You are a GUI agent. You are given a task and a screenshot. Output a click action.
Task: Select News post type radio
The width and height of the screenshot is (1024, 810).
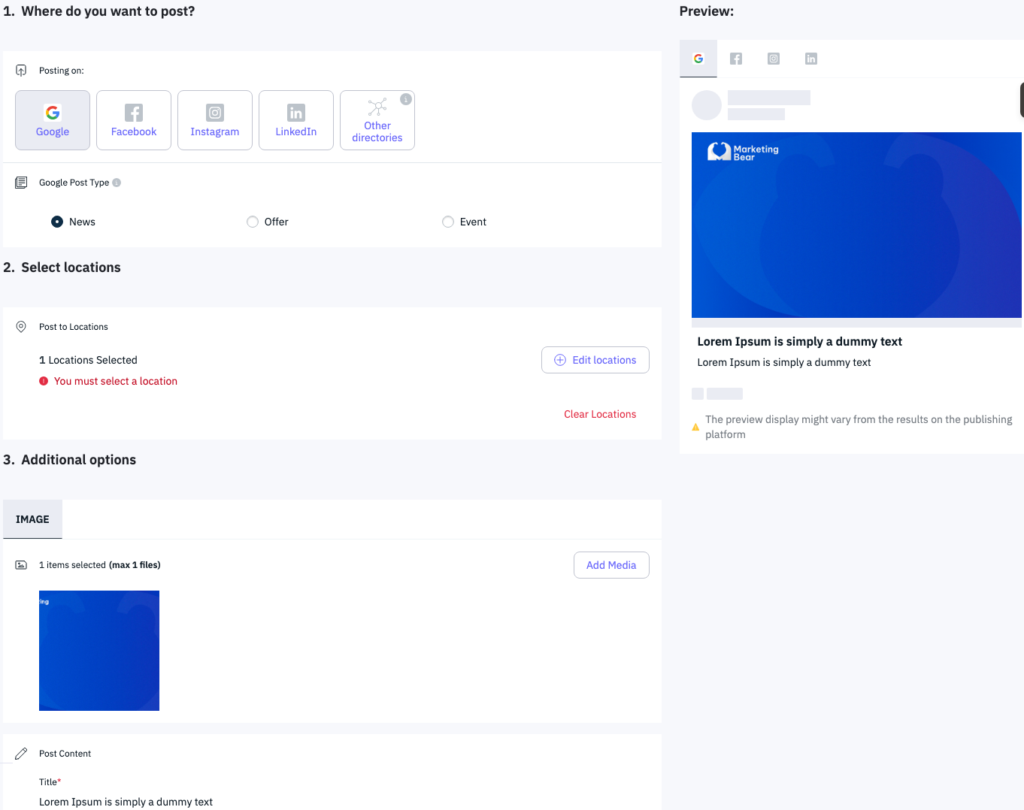click(57, 222)
